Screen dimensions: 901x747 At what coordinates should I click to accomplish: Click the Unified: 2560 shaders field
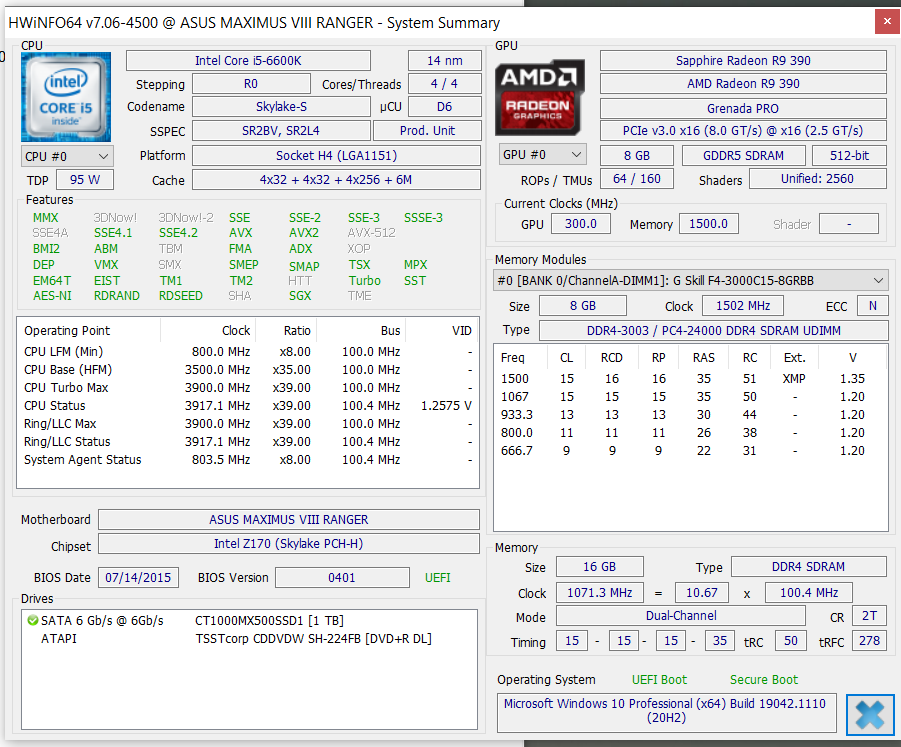click(817, 179)
